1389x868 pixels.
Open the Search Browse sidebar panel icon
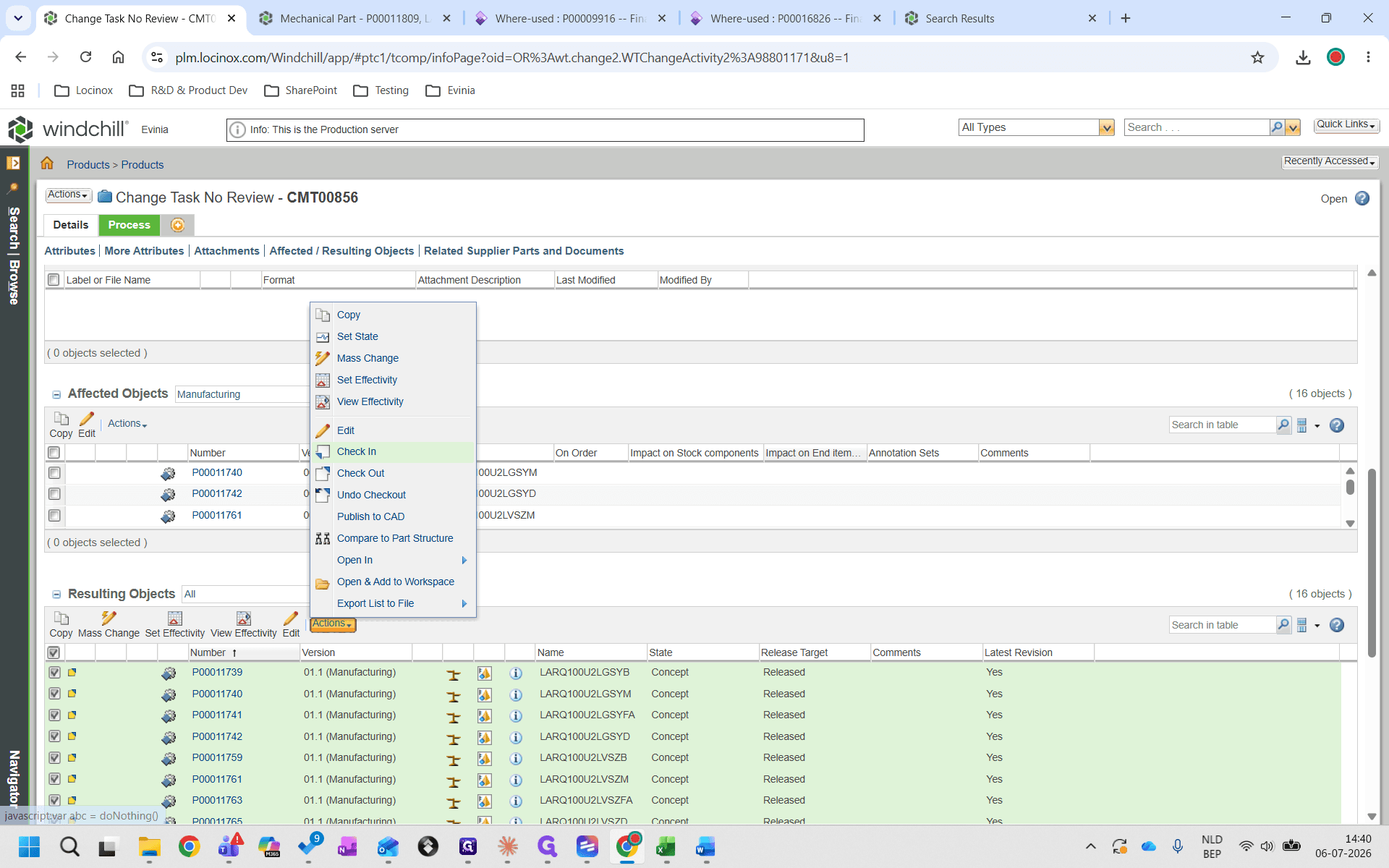(x=14, y=163)
